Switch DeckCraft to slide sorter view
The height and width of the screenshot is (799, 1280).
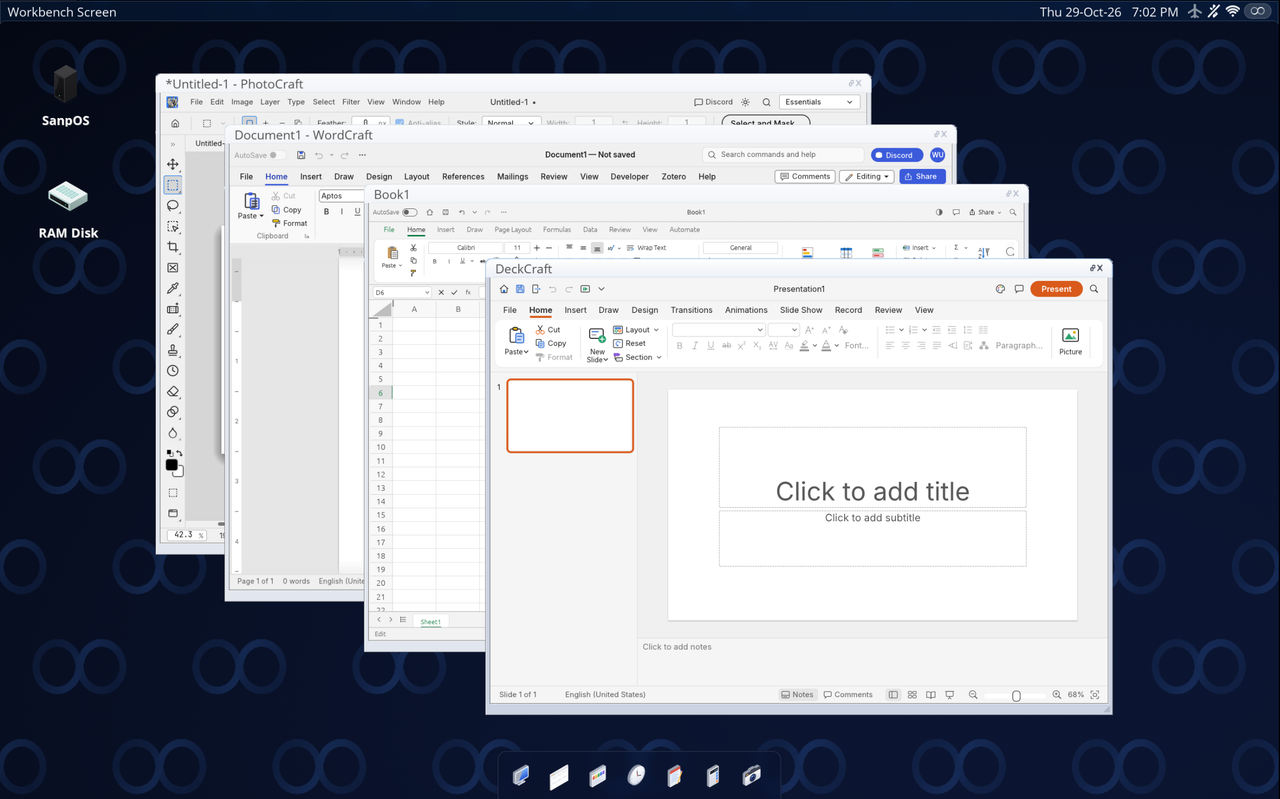point(912,695)
